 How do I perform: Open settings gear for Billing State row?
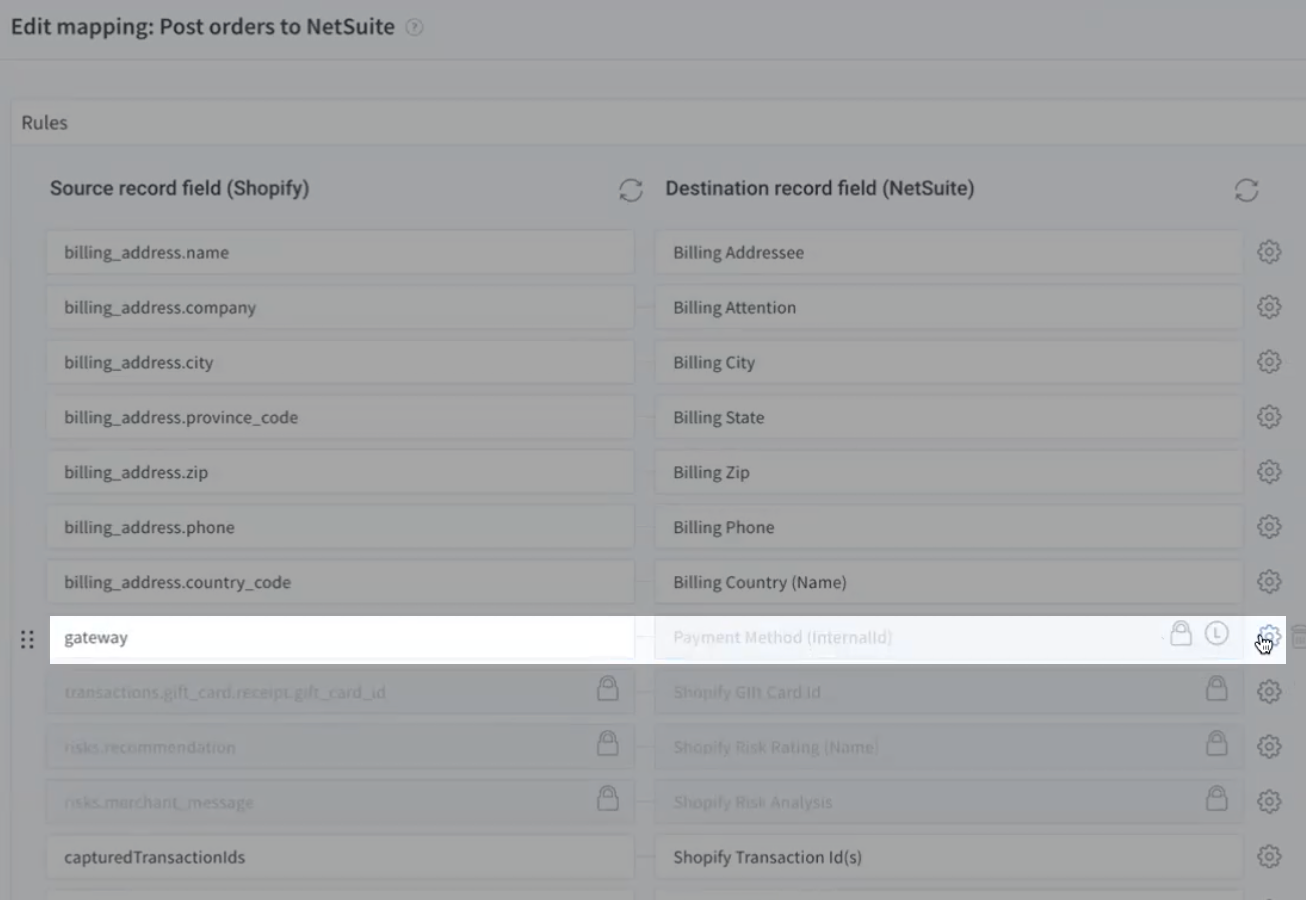pyautogui.click(x=1269, y=417)
